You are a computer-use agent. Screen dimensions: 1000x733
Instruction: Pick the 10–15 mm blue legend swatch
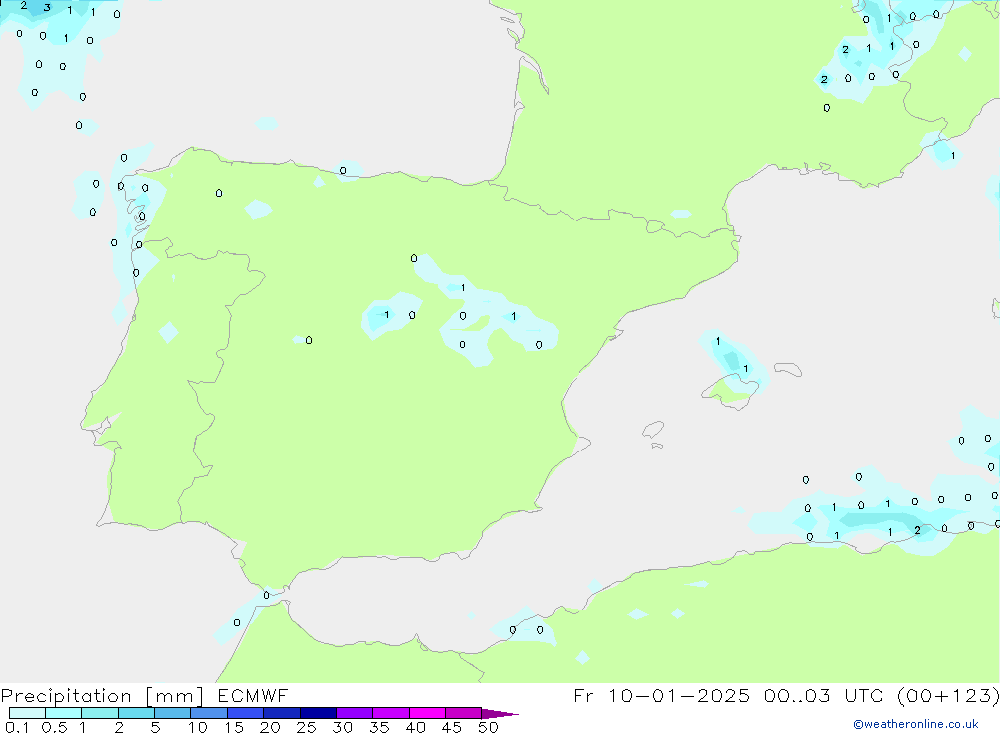(209, 713)
